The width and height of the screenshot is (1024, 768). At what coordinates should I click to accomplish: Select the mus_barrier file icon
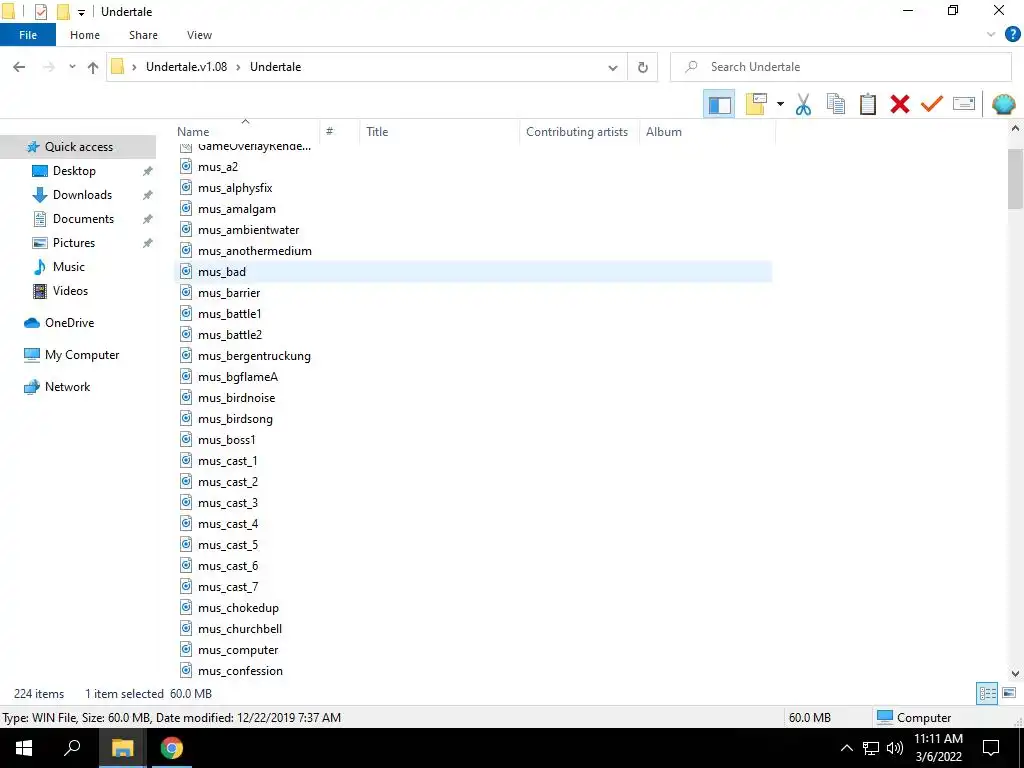186,293
